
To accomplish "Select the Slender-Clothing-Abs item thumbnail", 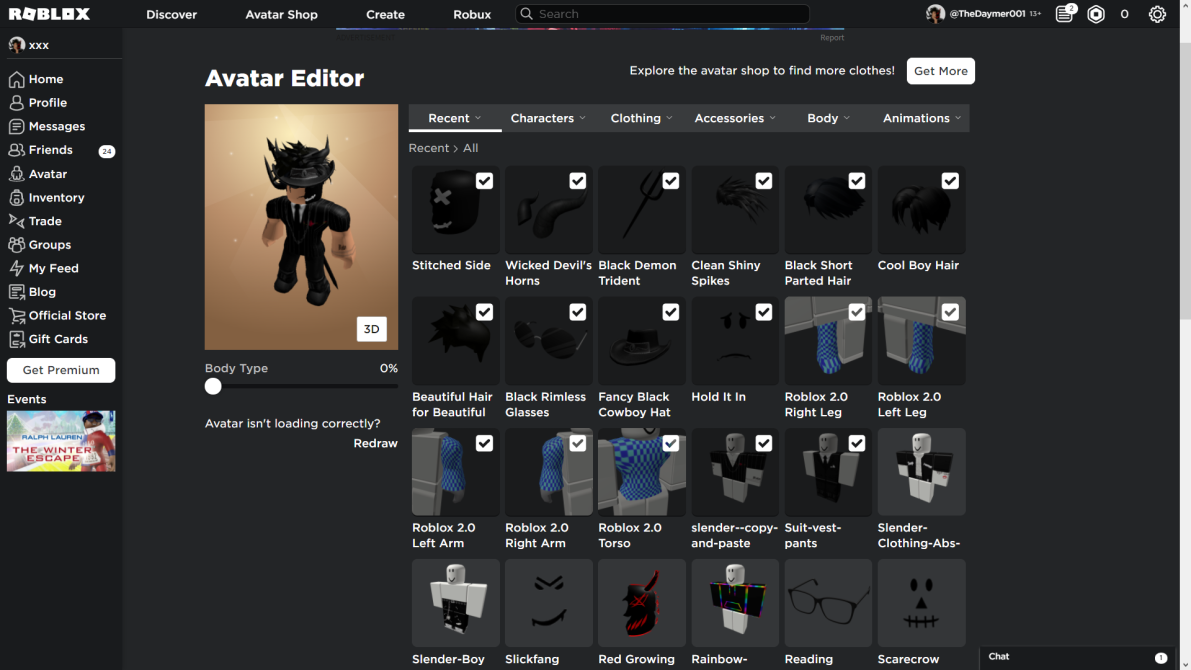I will 921,472.
